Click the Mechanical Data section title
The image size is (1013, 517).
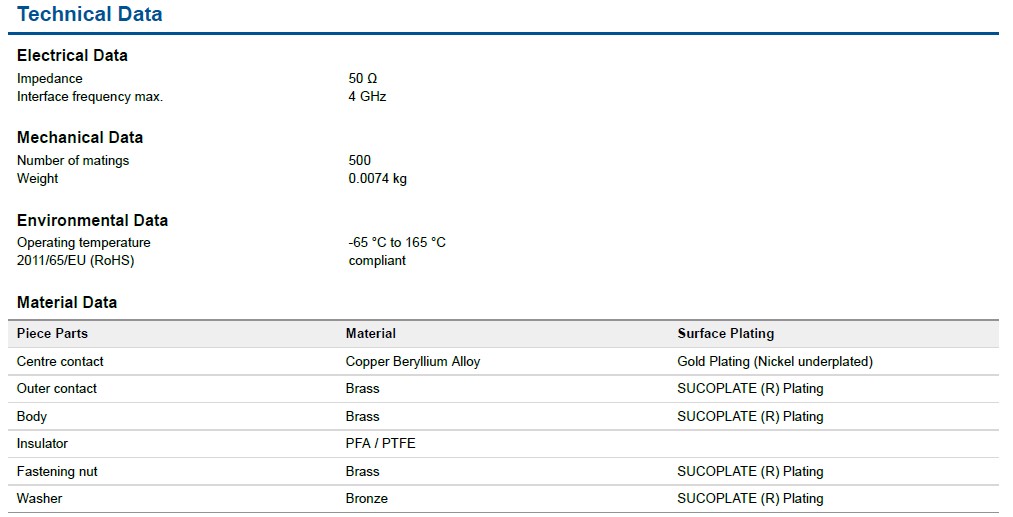tap(80, 138)
